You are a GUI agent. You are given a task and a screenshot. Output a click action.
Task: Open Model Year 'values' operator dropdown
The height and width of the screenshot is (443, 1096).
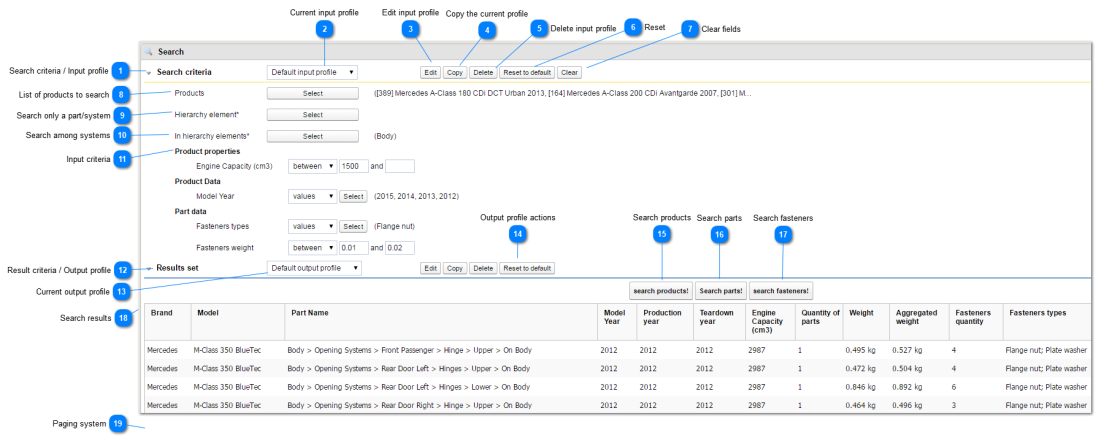coord(312,197)
